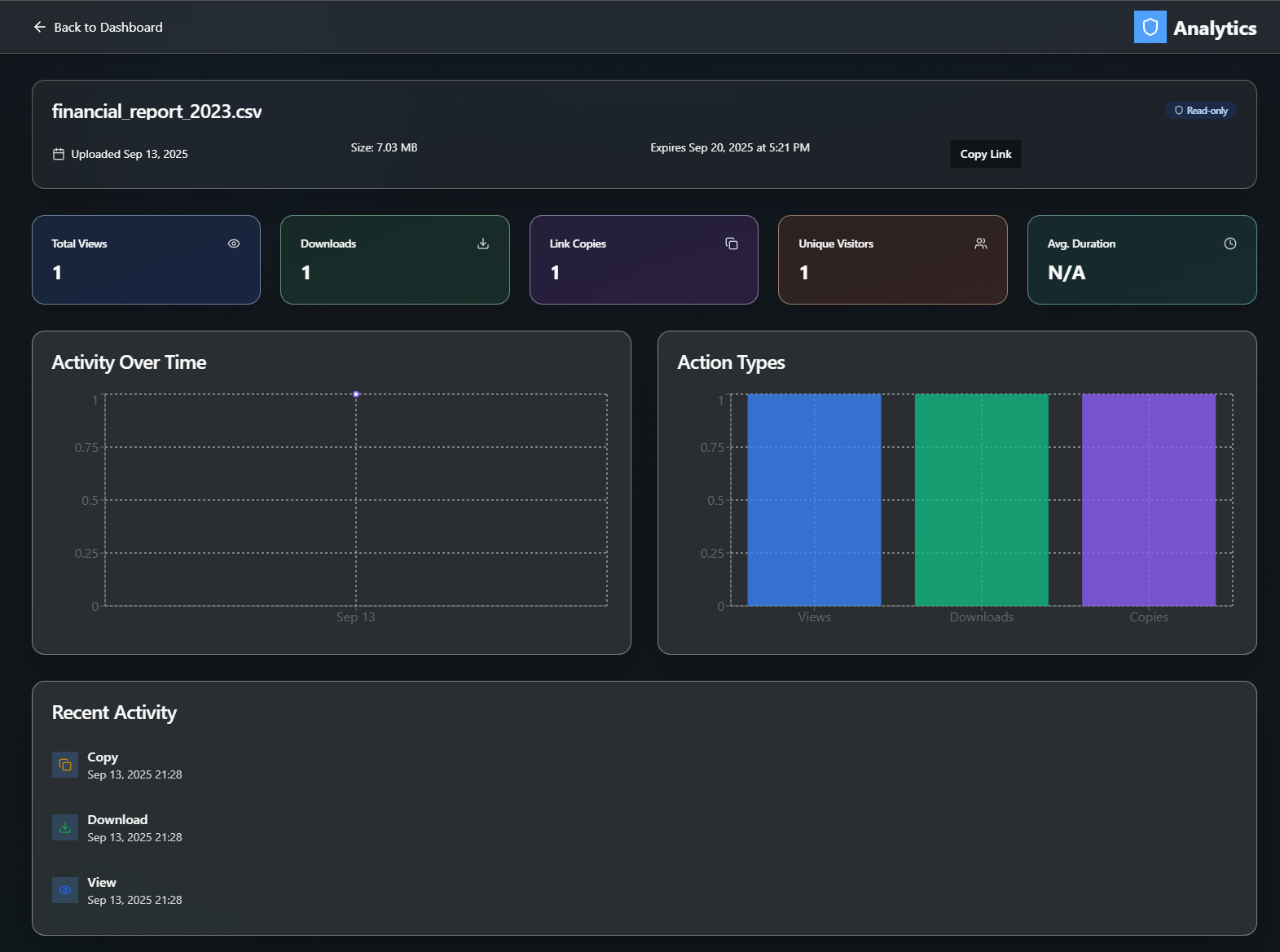Image resolution: width=1280 pixels, height=952 pixels.
Task: Click the Copy activity icon in Recent Activity
Action: [65, 765]
